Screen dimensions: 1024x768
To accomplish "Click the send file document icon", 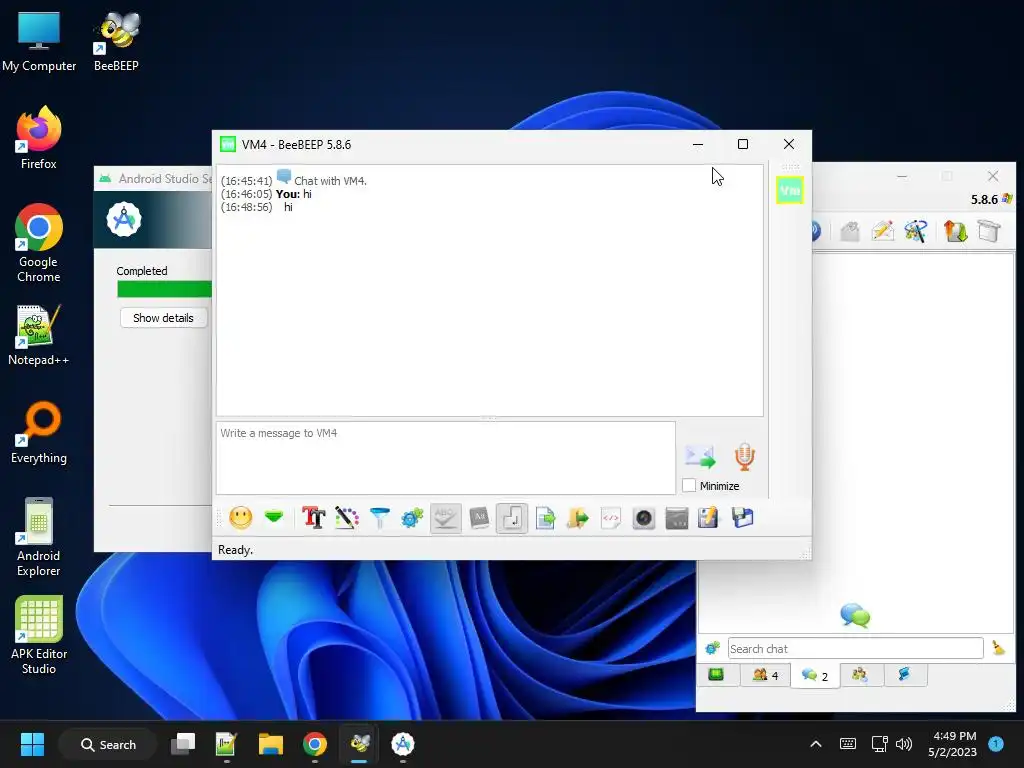I will tap(545, 518).
